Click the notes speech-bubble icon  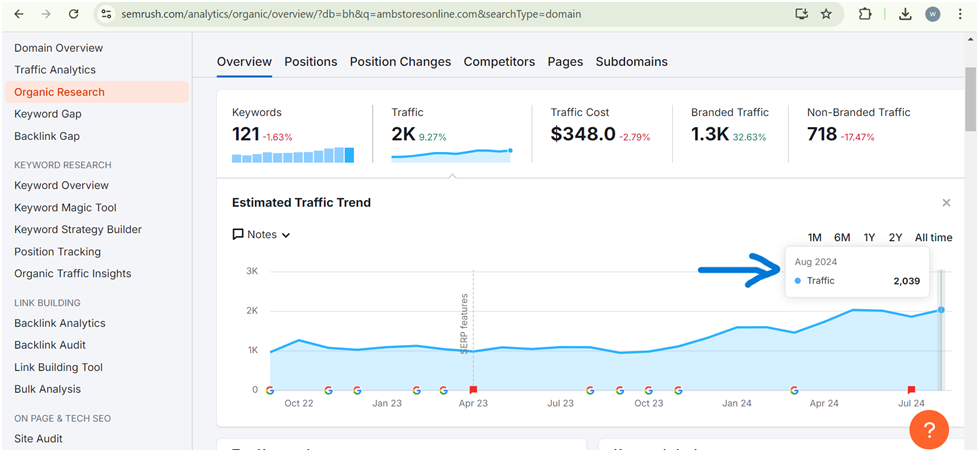pos(238,235)
